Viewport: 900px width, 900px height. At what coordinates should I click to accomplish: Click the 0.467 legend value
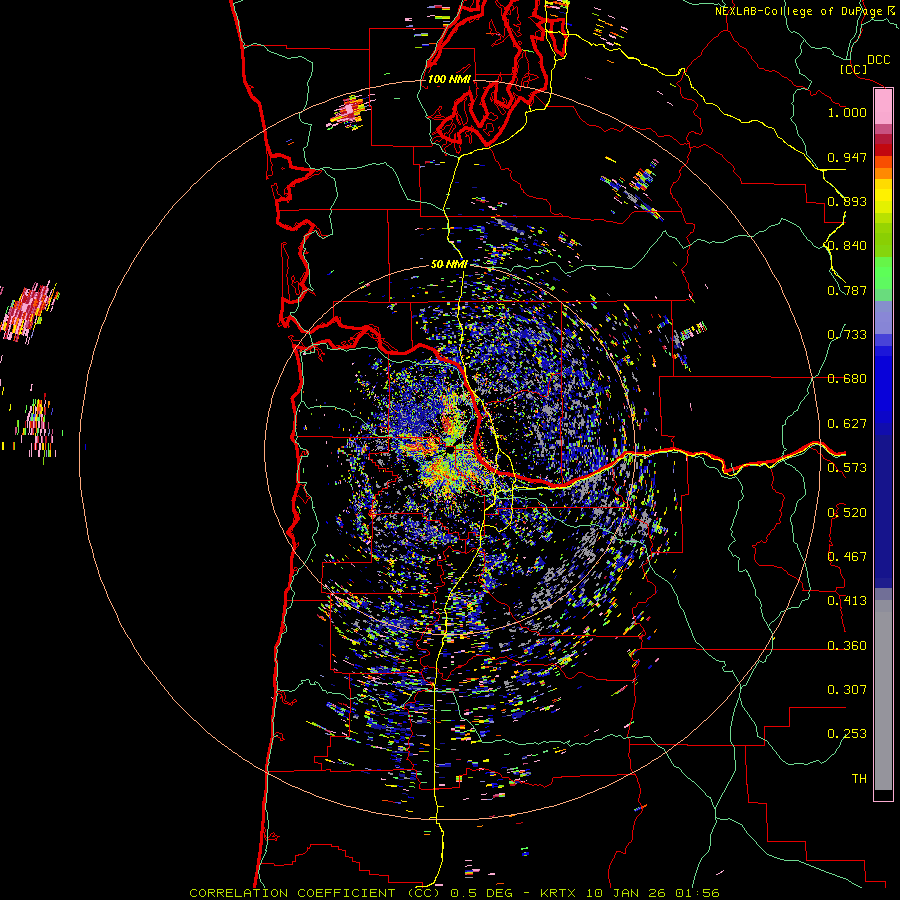point(847,557)
